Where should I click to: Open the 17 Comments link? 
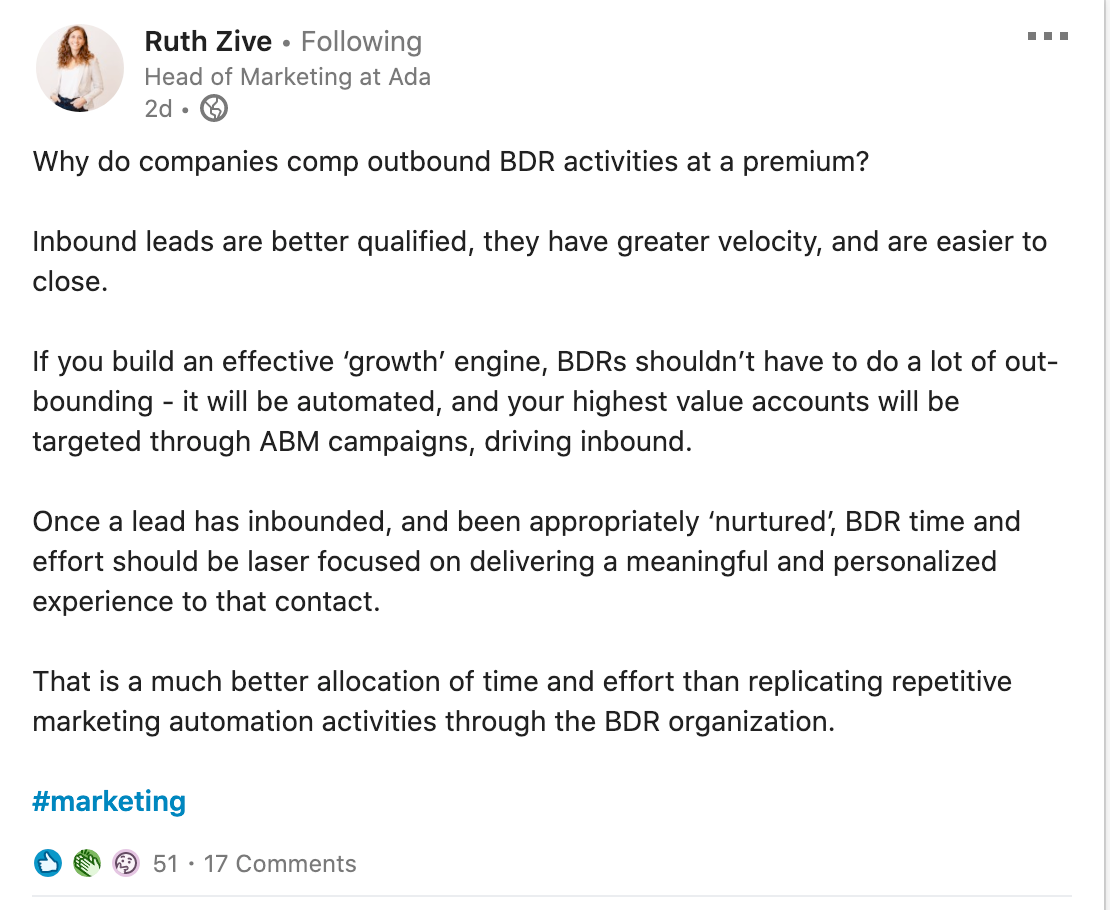coord(280,863)
